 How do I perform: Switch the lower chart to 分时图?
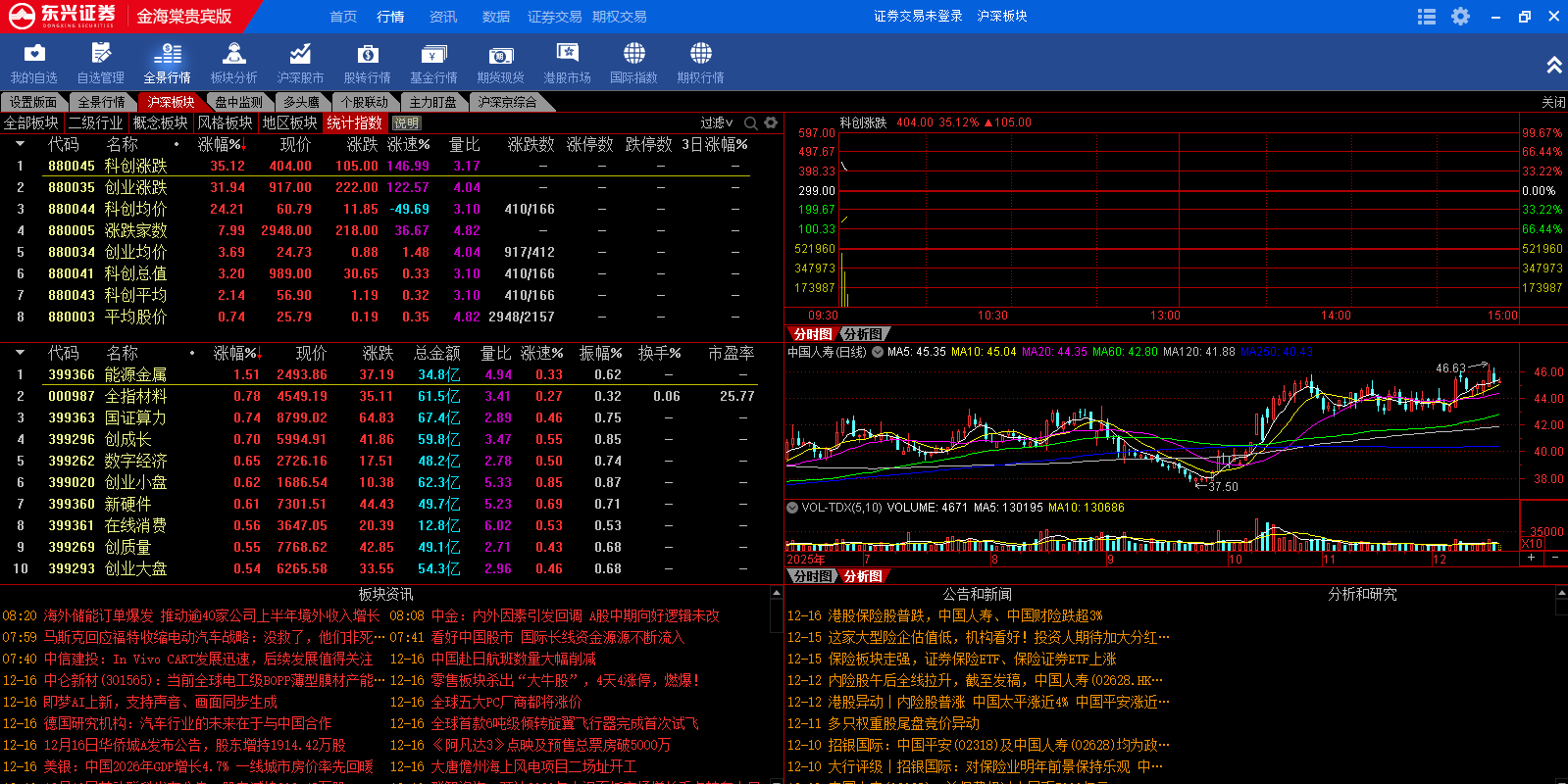(812, 576)
